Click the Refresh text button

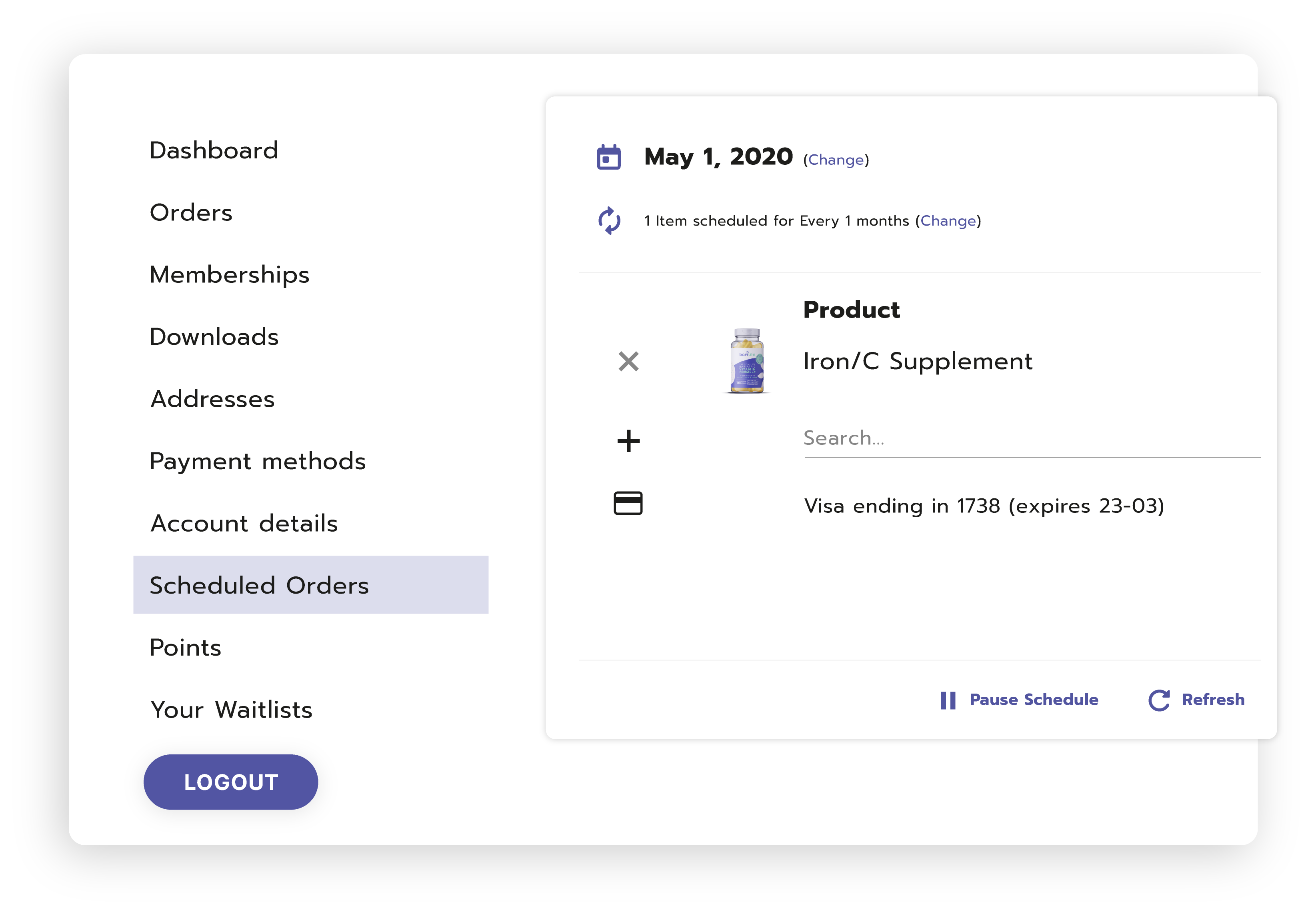pos(1214,700)
